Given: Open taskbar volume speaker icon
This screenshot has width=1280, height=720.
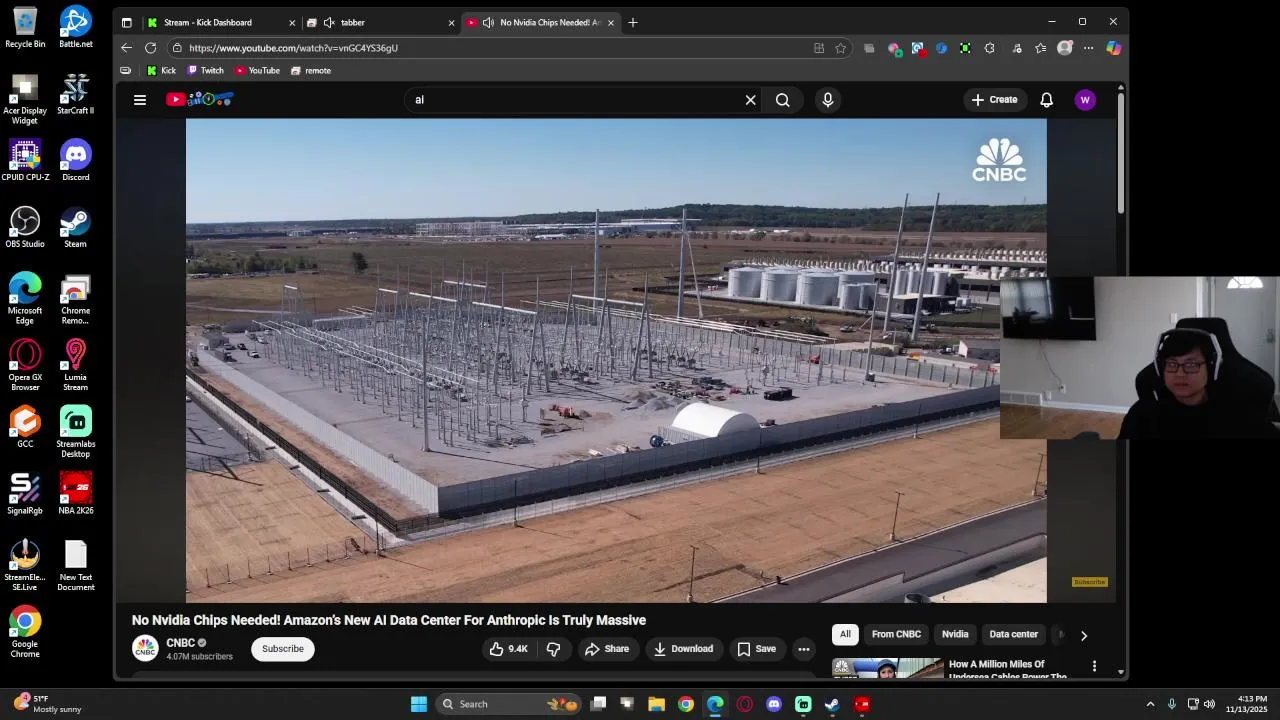Looking at the screenshot, I should (x=1210, y=704).
